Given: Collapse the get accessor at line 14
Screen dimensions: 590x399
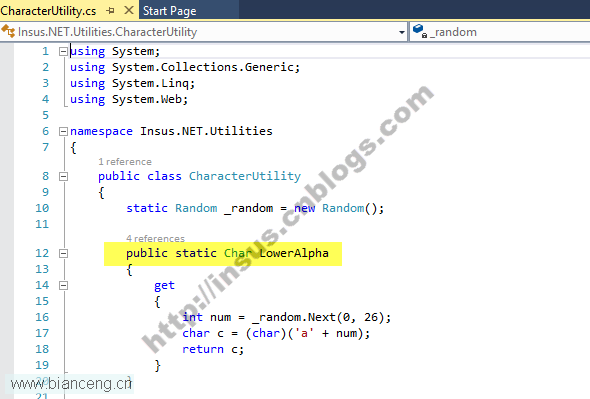Looking at the screenshot, I should tap(63, 286).
